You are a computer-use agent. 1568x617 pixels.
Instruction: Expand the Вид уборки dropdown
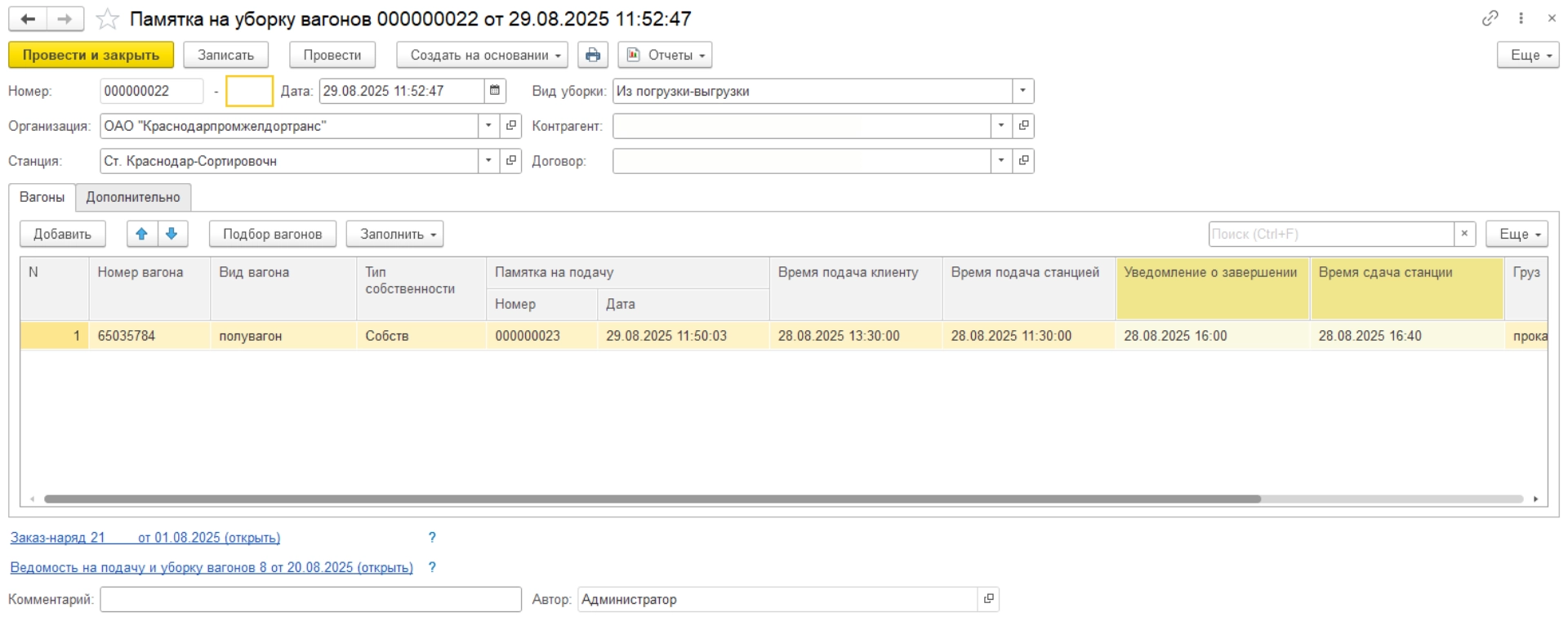[x=1023, y=91]
